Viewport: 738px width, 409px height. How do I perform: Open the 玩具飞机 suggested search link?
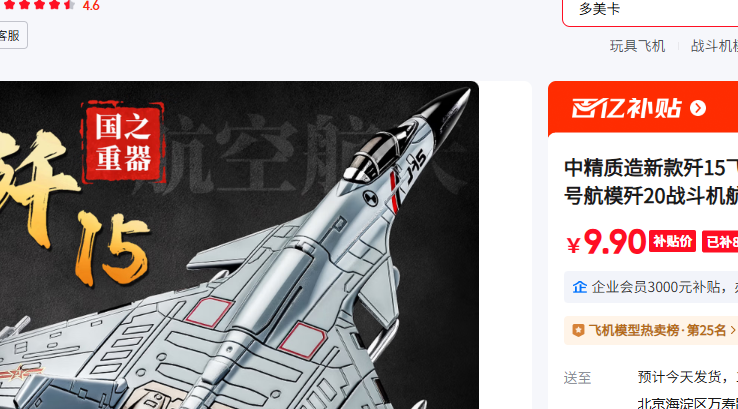[637, 46]
